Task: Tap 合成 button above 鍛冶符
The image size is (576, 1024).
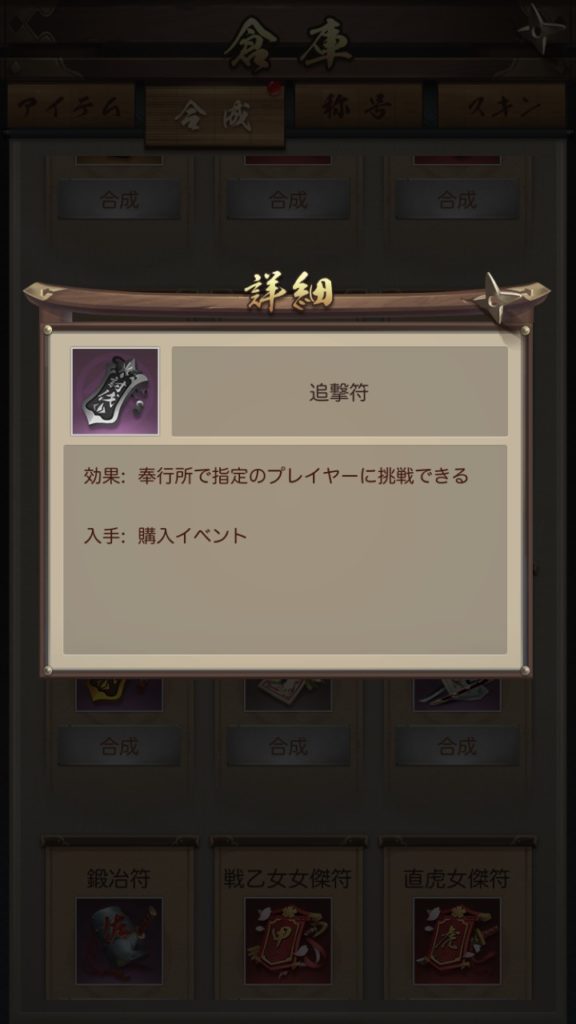Action: 120,746
